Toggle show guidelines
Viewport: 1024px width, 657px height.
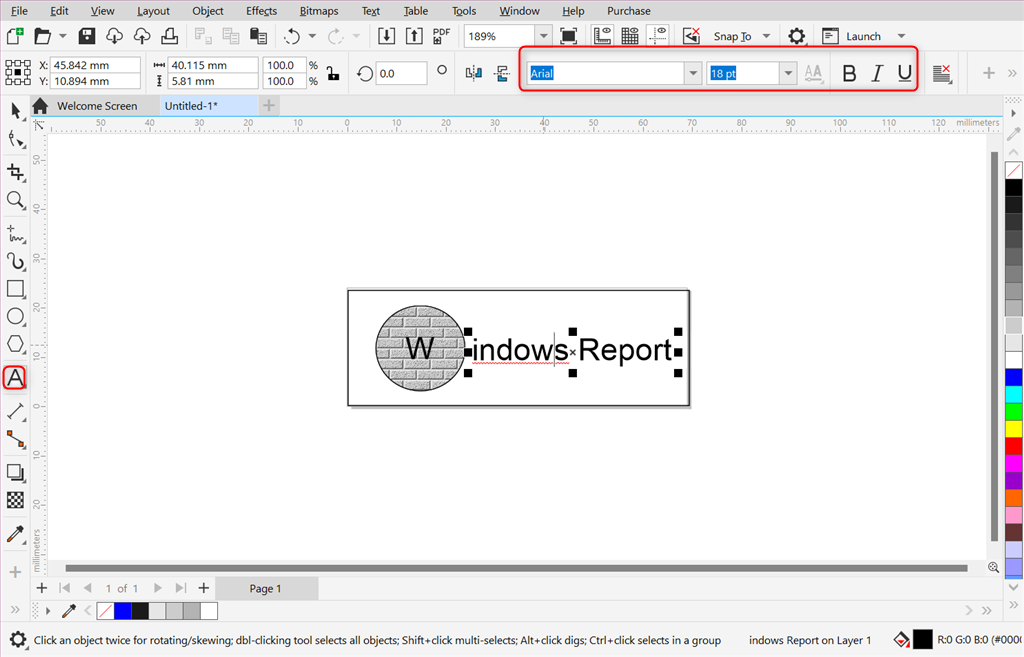click(x=658, y=36)
